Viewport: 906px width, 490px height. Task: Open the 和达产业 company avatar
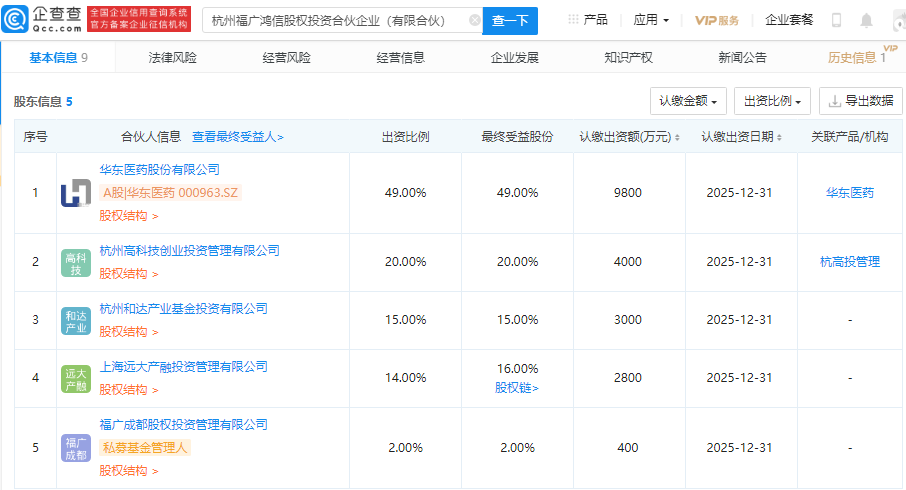[76, 321]
